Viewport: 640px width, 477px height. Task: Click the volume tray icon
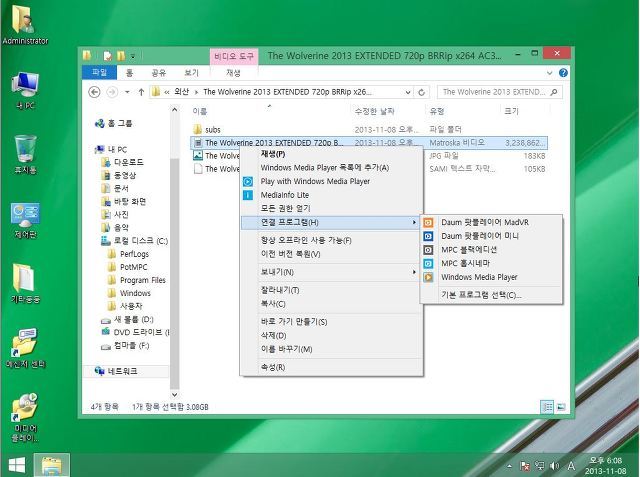pyautogui.click(x=554, y=466)
